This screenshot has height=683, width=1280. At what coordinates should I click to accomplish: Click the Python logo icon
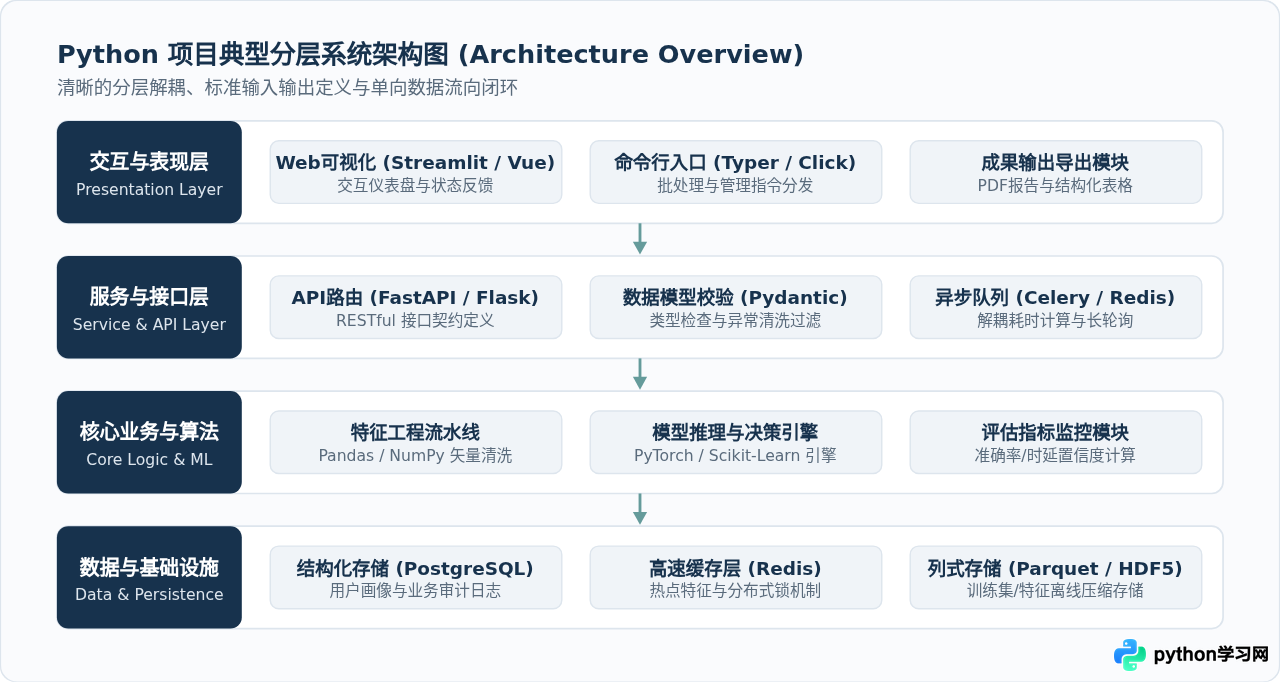coord(1130,655)
